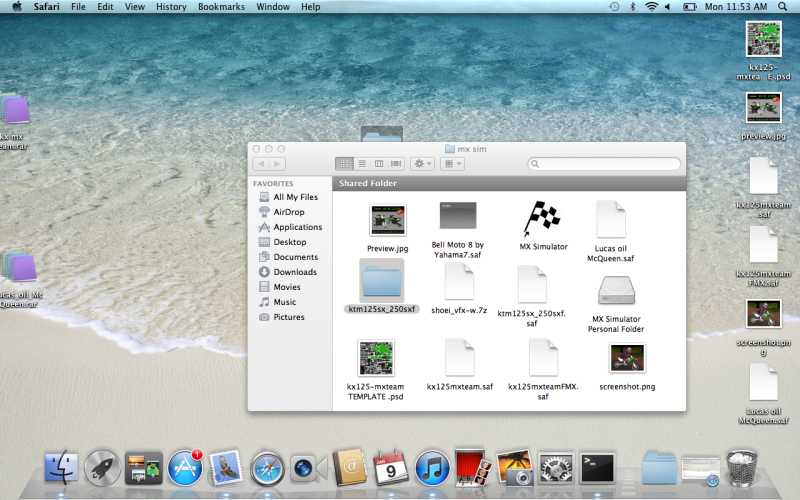800x500 pixels.
Task: Open Launchpad rocket in the Dock
Action: coord(103,467)
